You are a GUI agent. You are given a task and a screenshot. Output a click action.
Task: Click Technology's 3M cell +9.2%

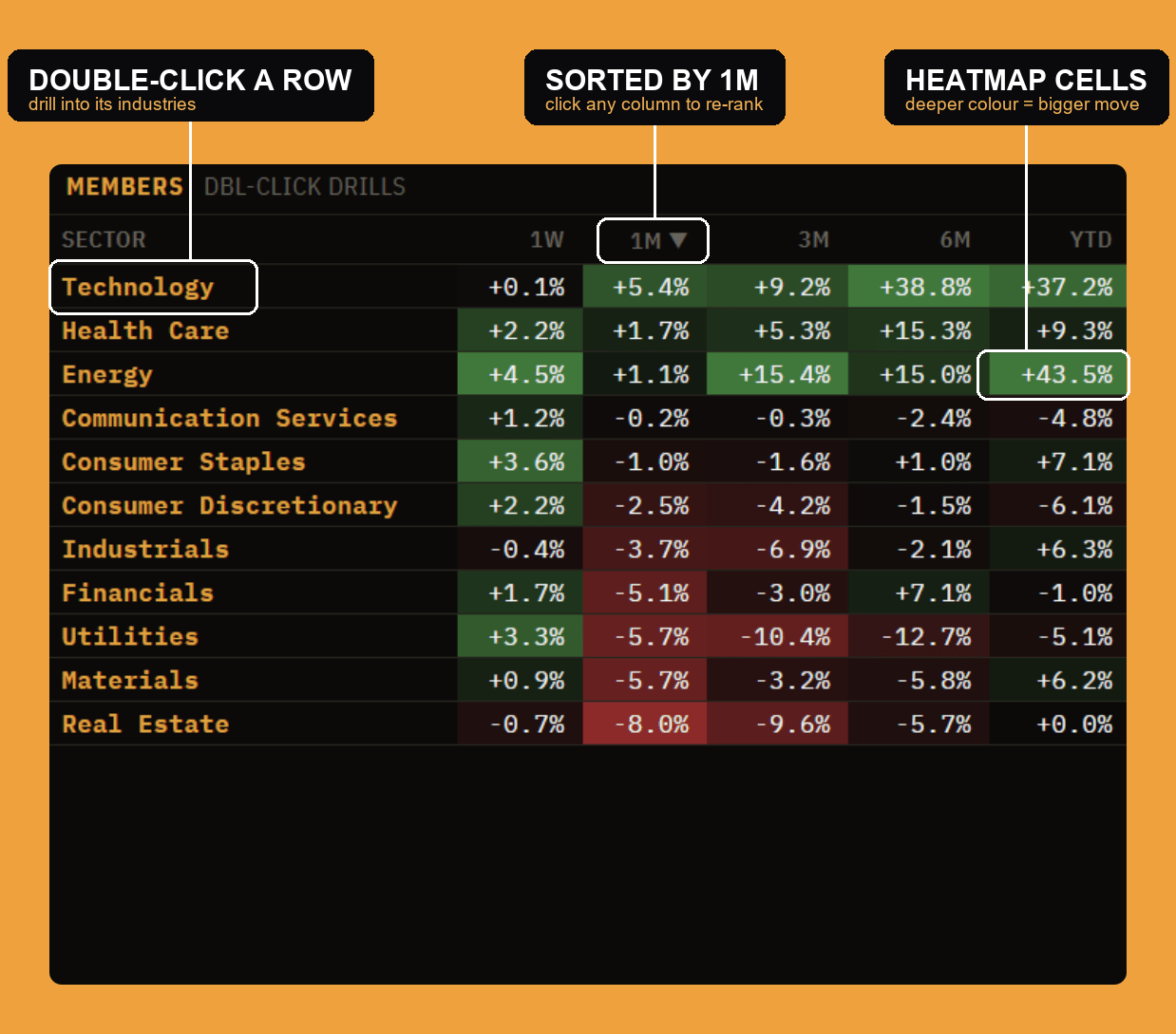pyautogui.click(x=777, y=287)
